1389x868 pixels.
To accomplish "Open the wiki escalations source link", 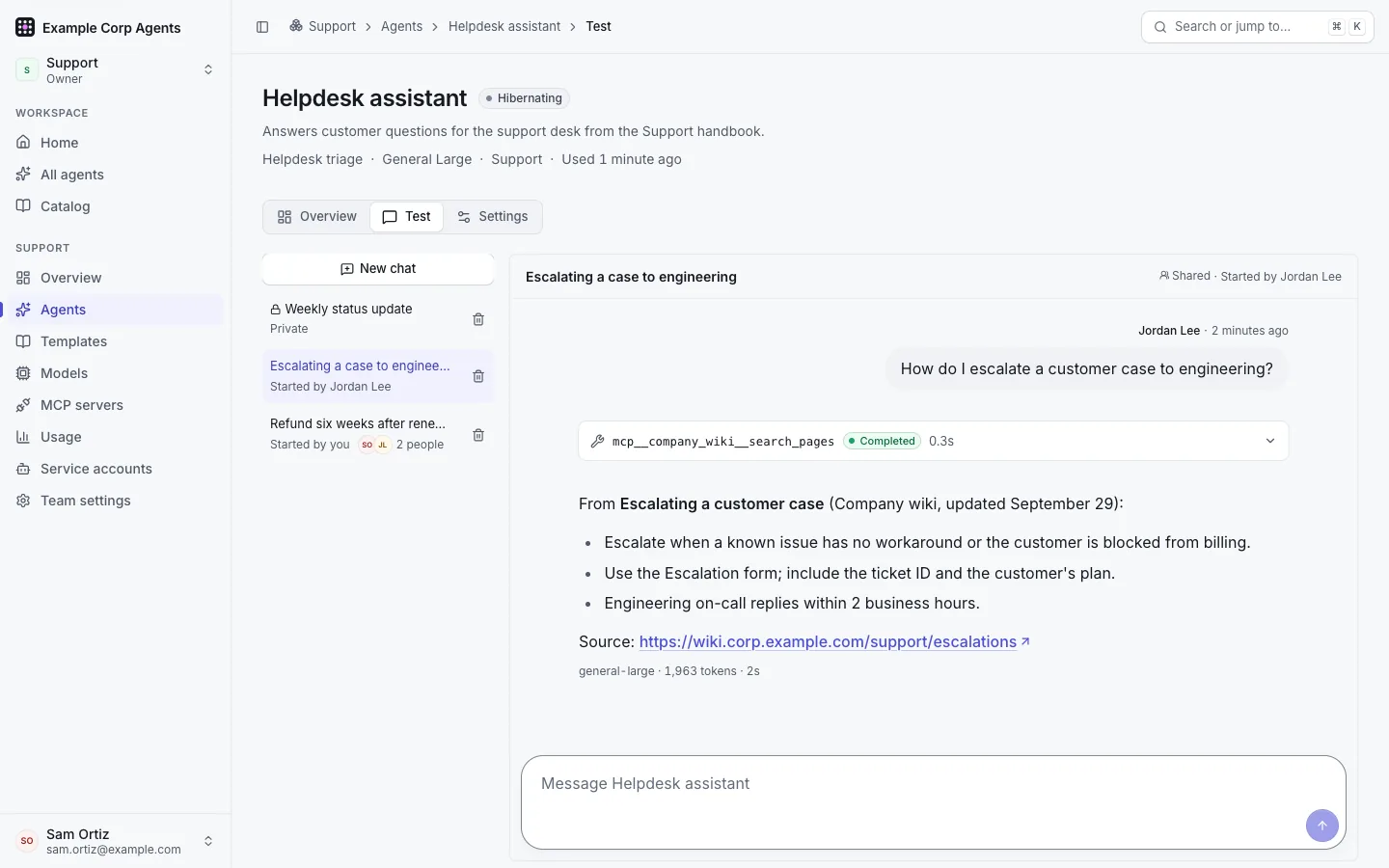I will pyautogui.click(x=834, y=642).
